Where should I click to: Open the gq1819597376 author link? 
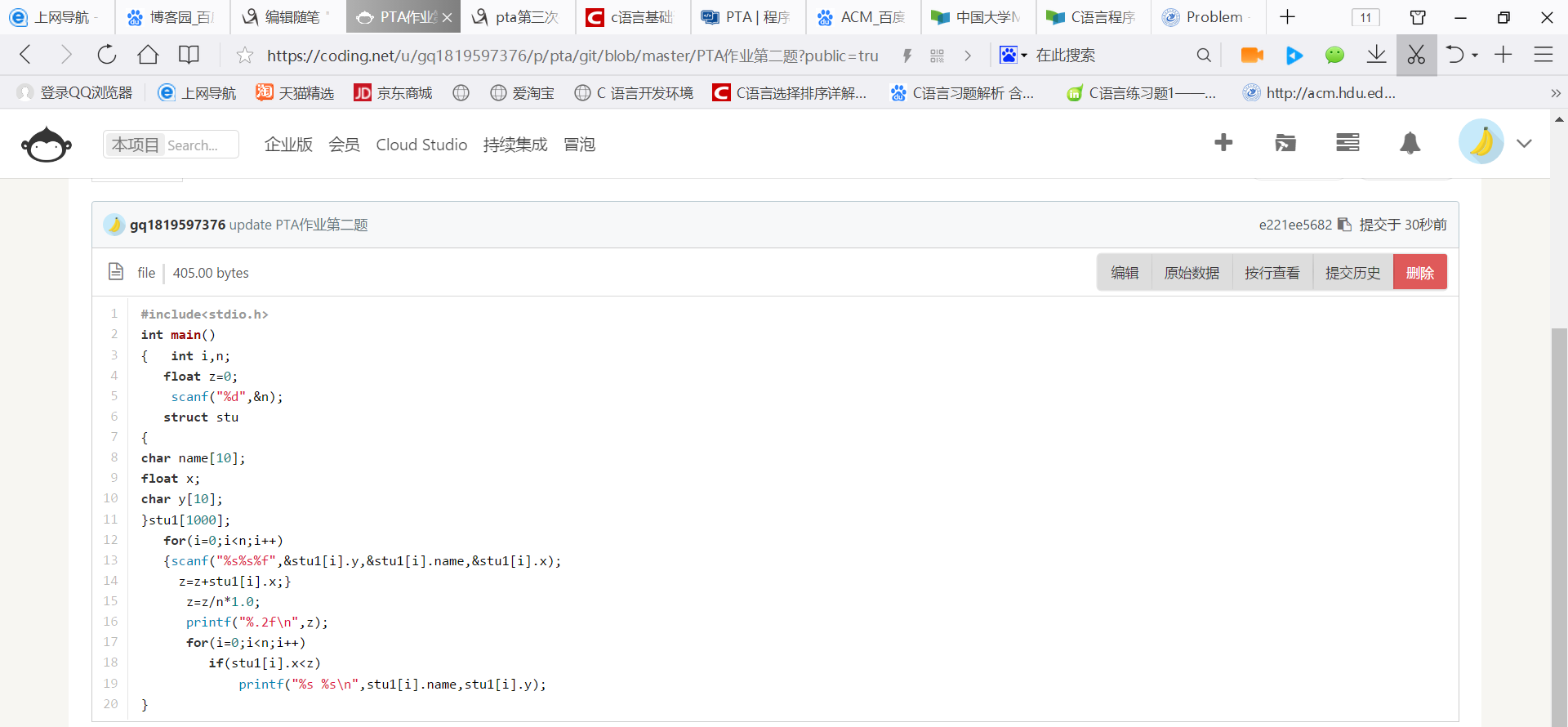coord(177,225)
